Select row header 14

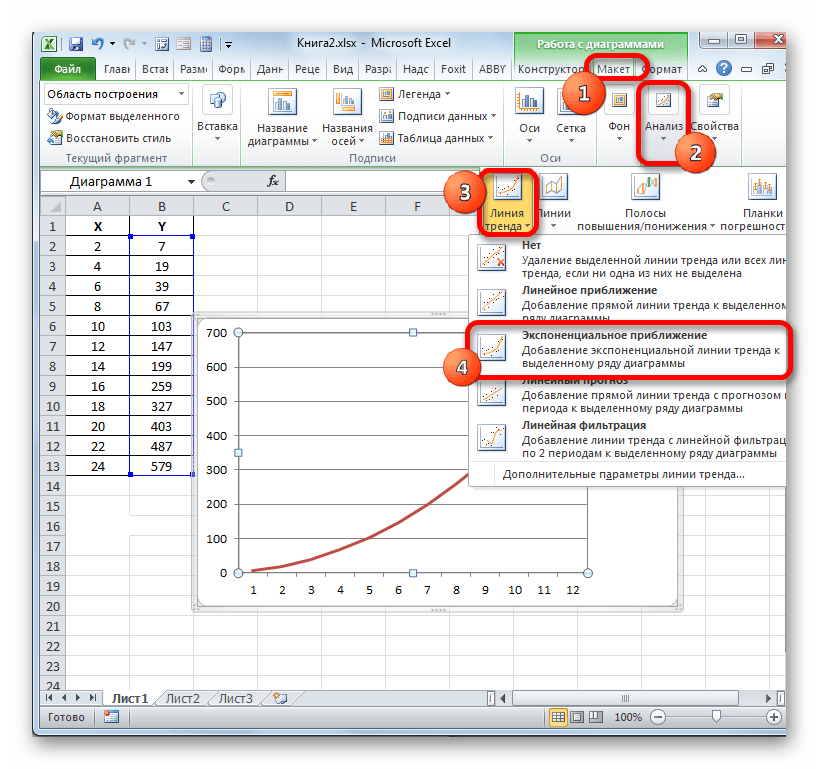[52, 486]
